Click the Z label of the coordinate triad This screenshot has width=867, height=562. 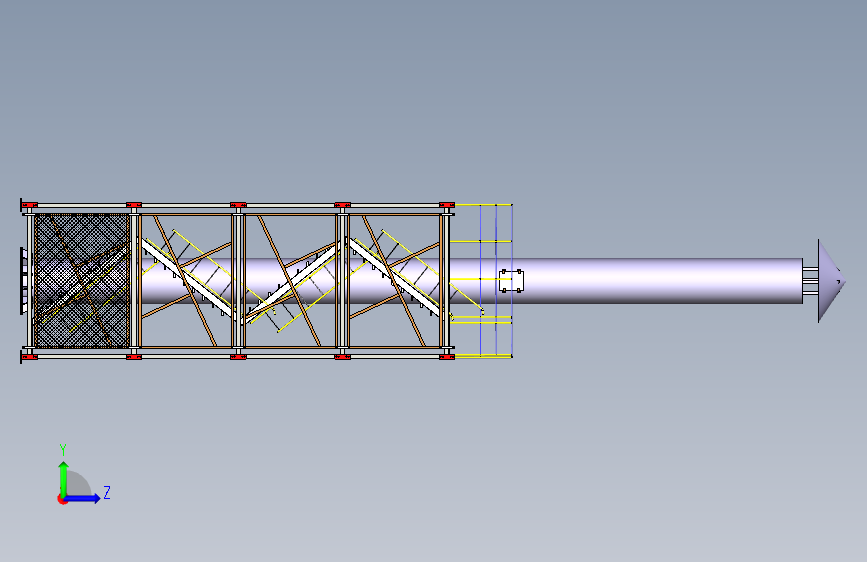[107, 492]
